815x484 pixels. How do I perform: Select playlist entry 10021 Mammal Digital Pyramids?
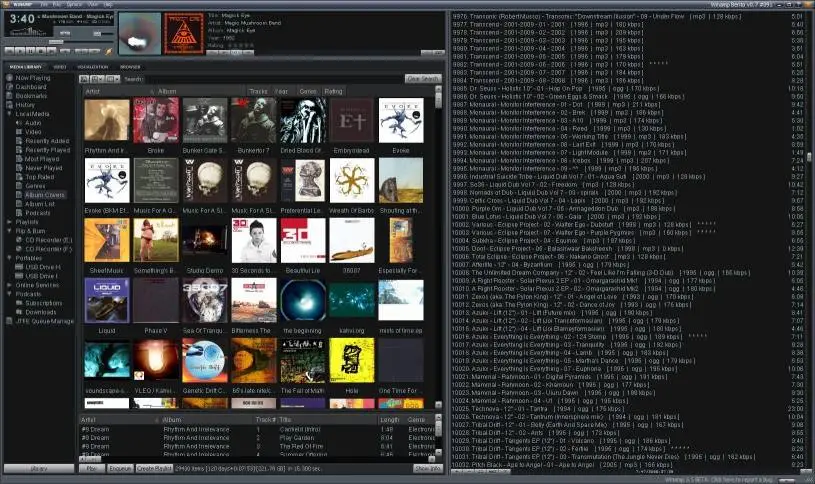(x=627, y=377)
